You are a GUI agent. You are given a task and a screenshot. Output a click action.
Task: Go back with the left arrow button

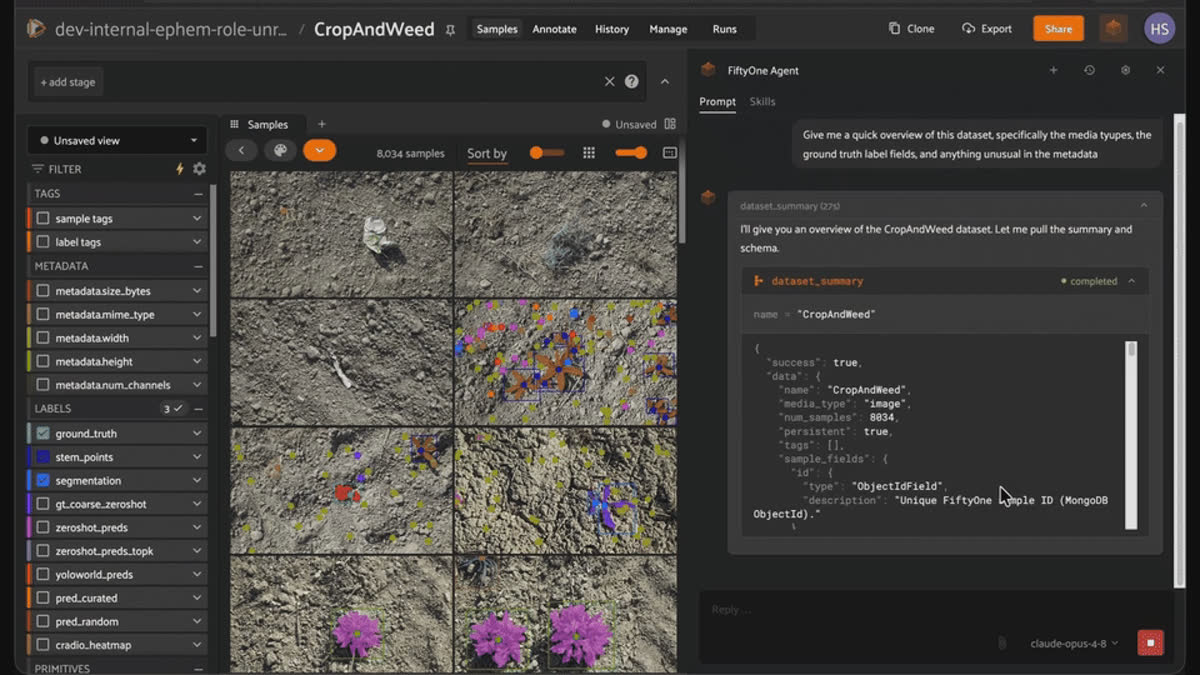pos(241,151)
